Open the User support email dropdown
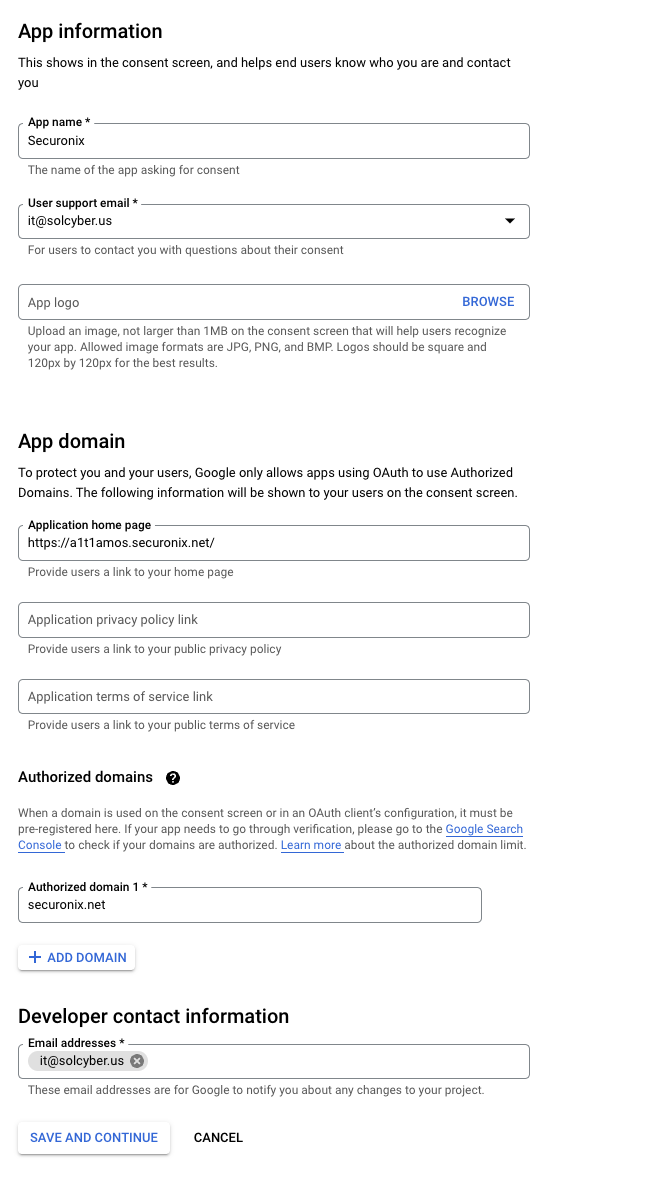The height and width of the screenshot is (1191, 648). tap(509, 221)
